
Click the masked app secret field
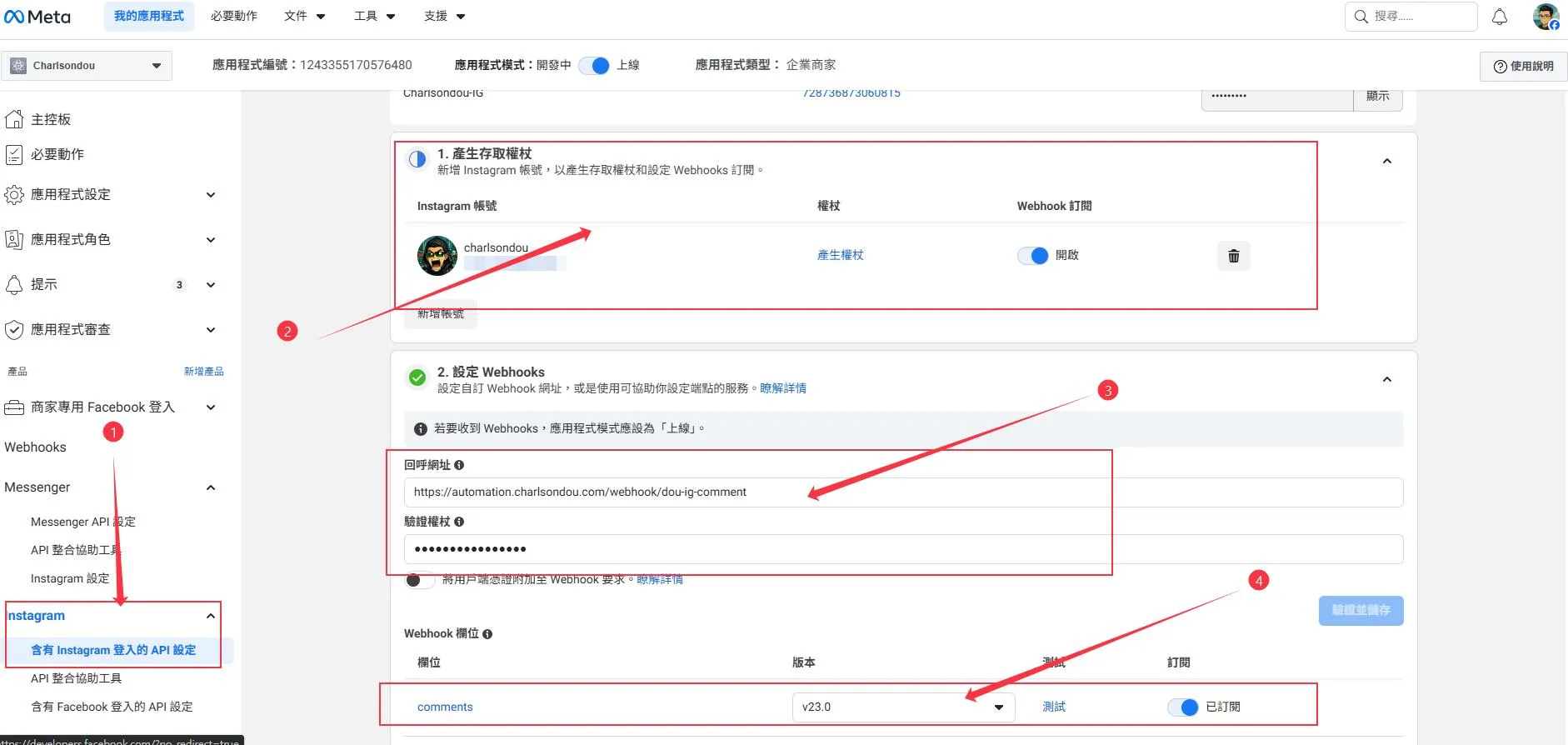click(x=1277, y=97)
